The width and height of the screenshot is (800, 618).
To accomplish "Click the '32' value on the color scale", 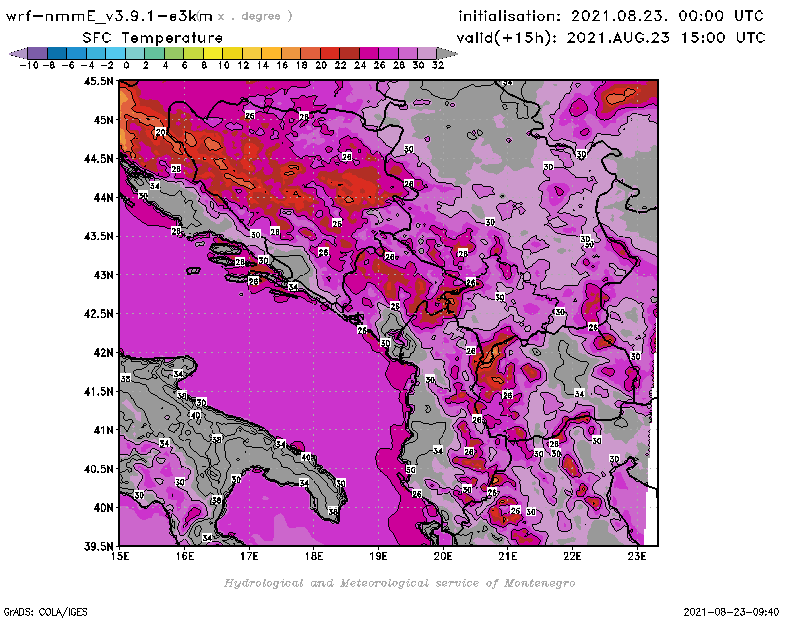I will coord(438,65).
